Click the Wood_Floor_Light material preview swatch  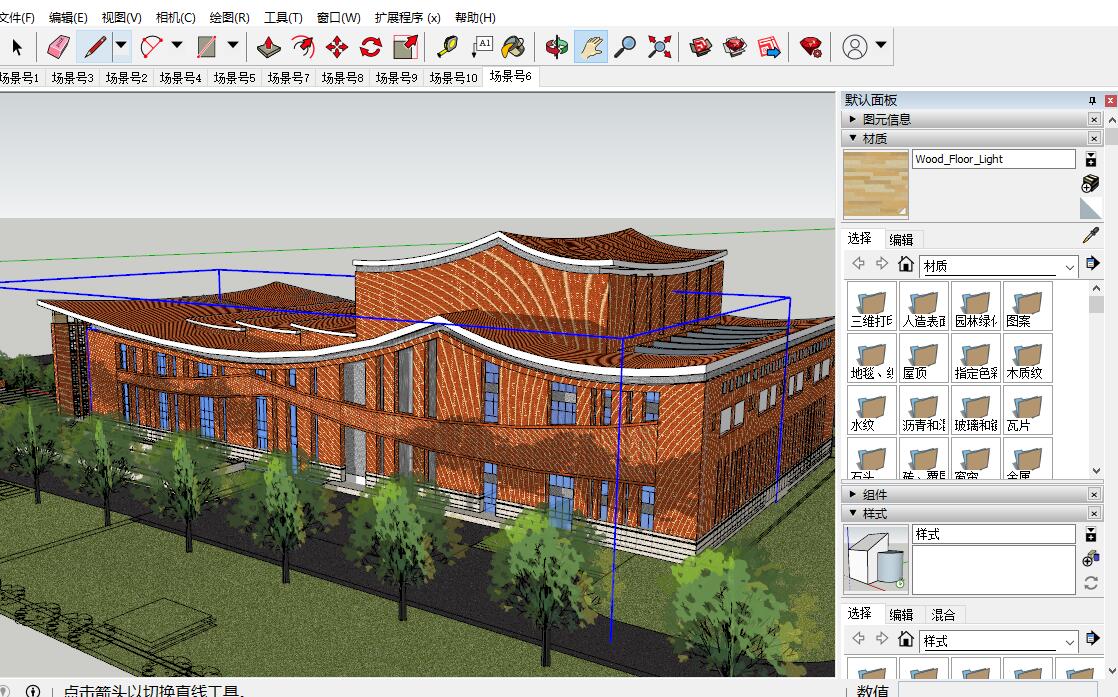(x=876, y=184)
